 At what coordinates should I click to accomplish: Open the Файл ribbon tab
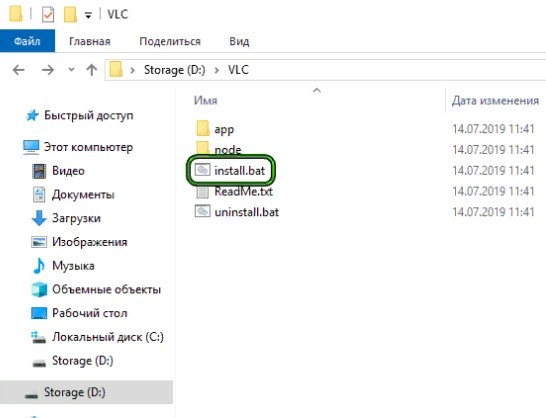point(27,41)
